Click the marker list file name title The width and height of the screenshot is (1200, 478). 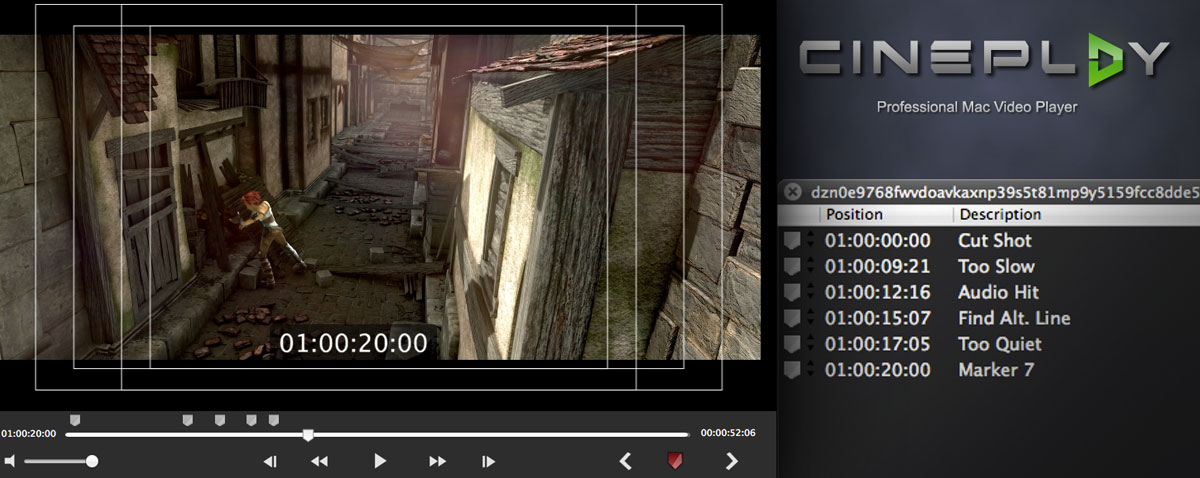click(1005, 191)
